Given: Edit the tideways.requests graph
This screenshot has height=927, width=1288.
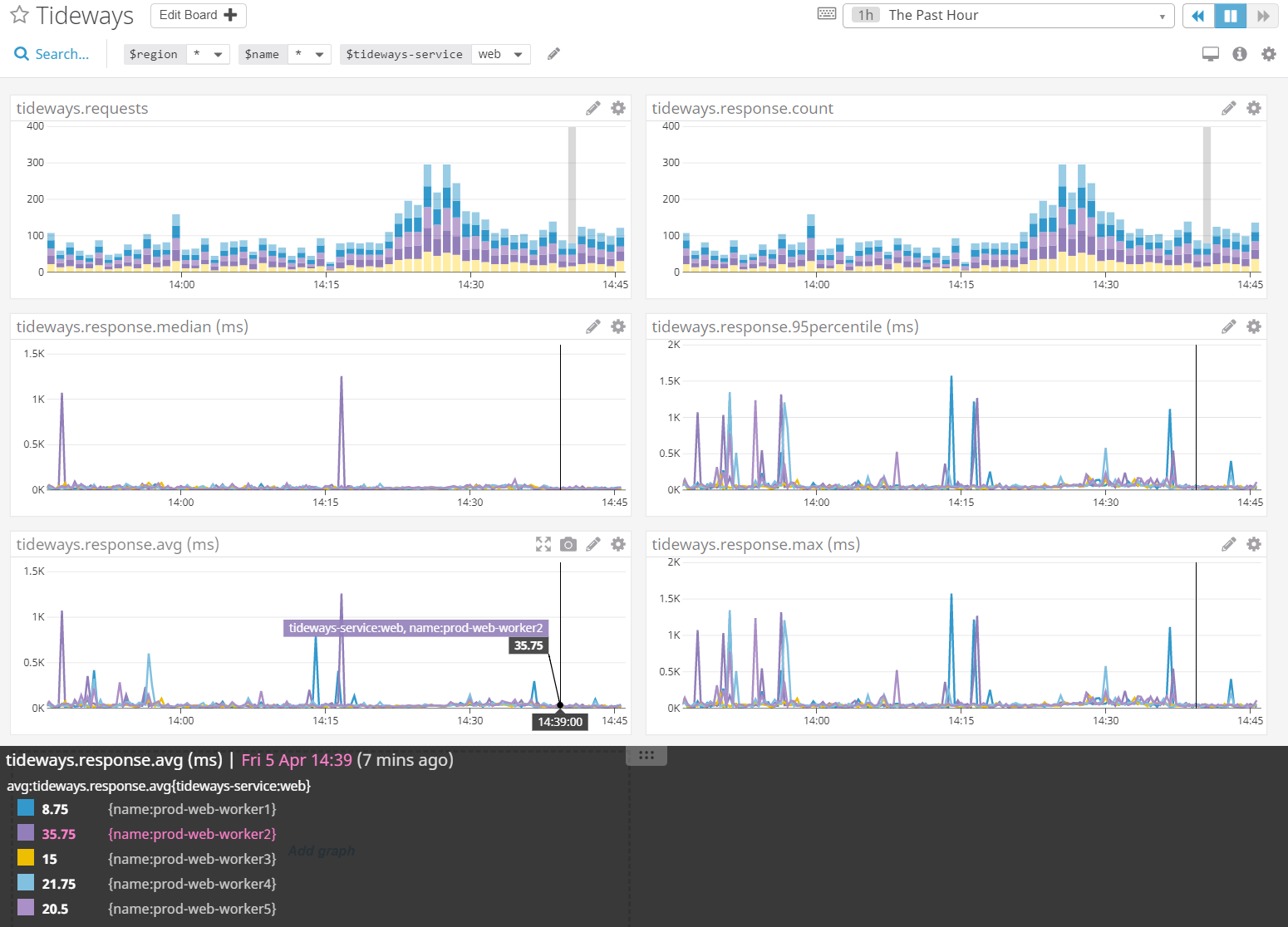Looking at the screenshot, I should [593, 108].
